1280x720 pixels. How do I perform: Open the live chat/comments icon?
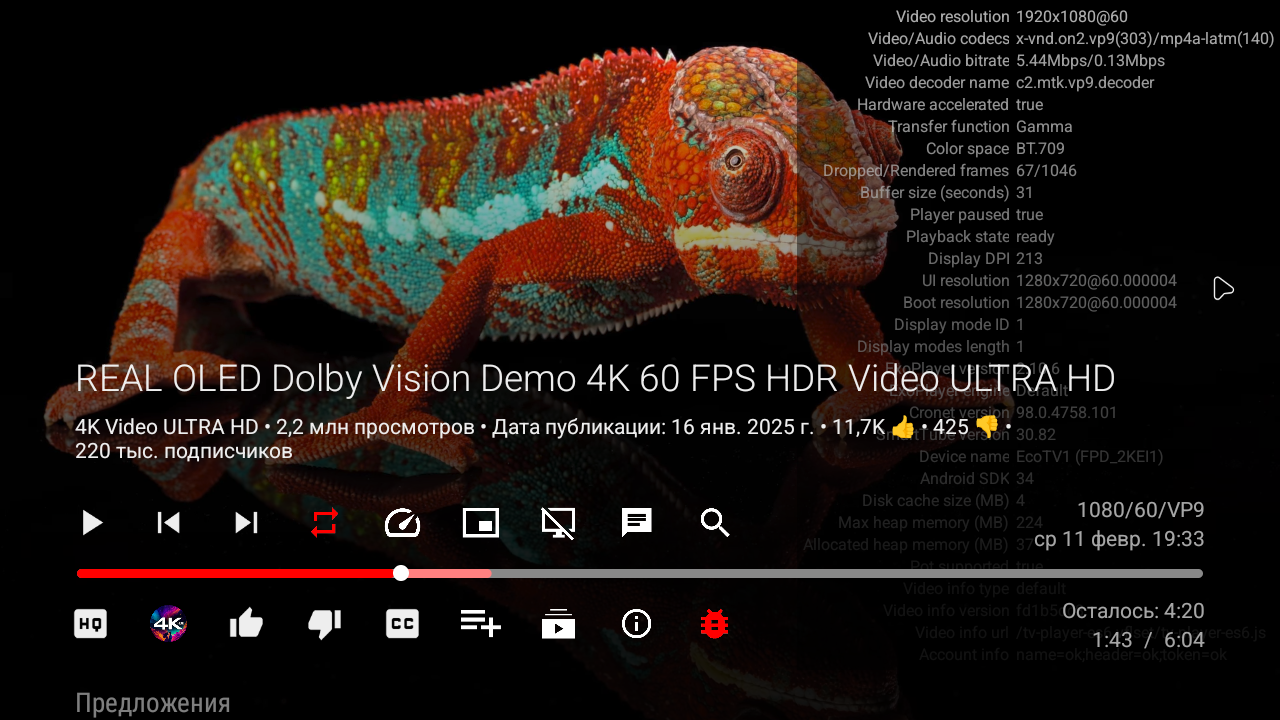(637, 523)
